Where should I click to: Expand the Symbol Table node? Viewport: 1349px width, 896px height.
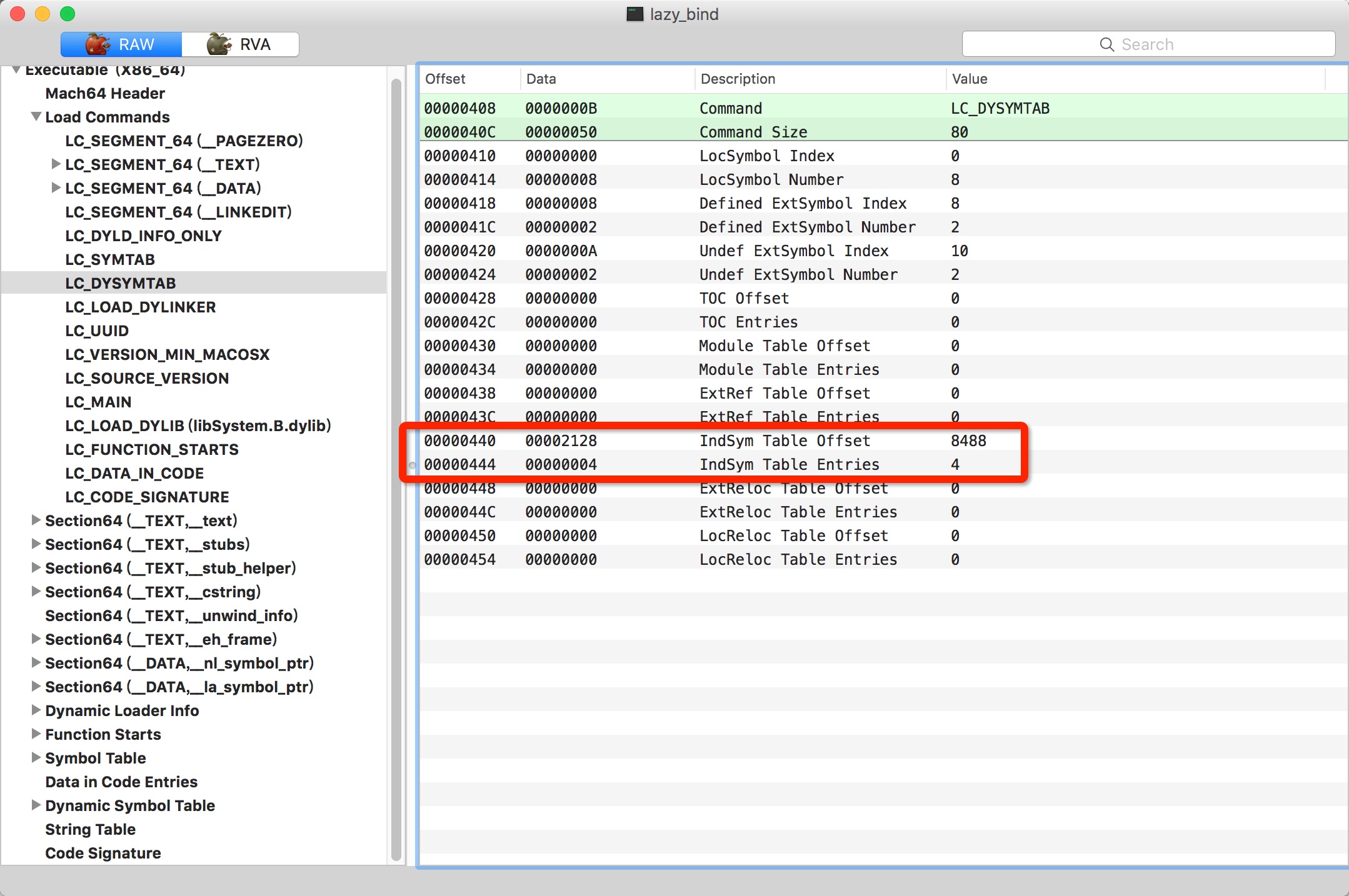coord(36,758)
